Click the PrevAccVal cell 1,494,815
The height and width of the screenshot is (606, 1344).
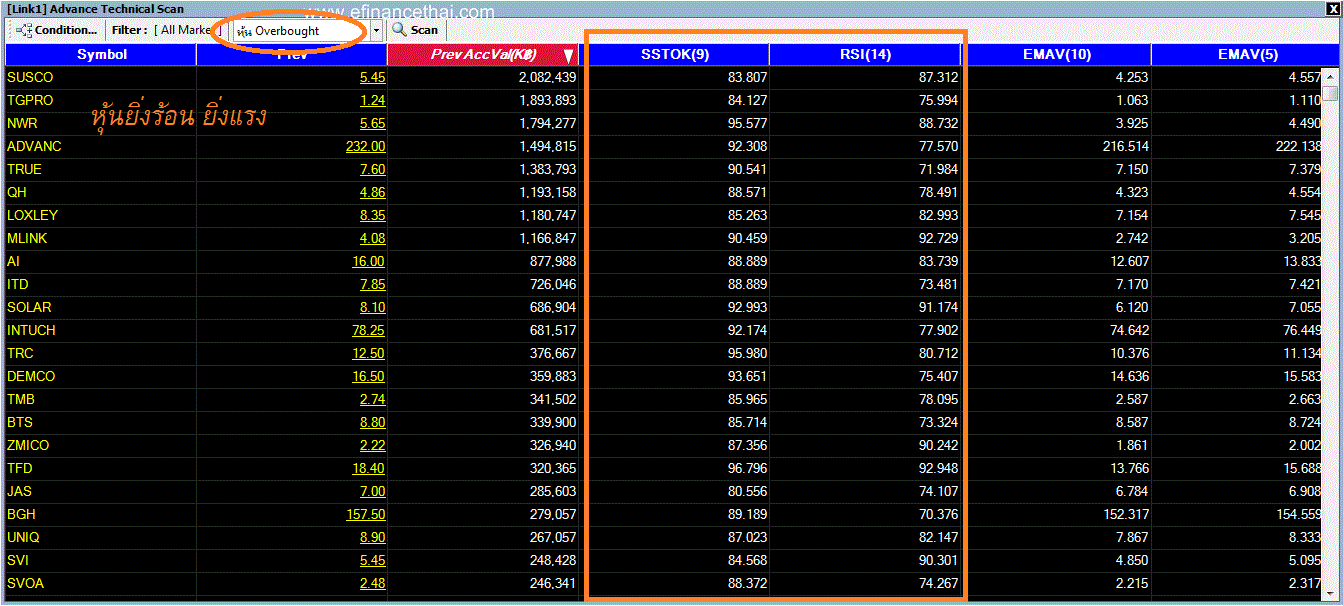[548, 146]
